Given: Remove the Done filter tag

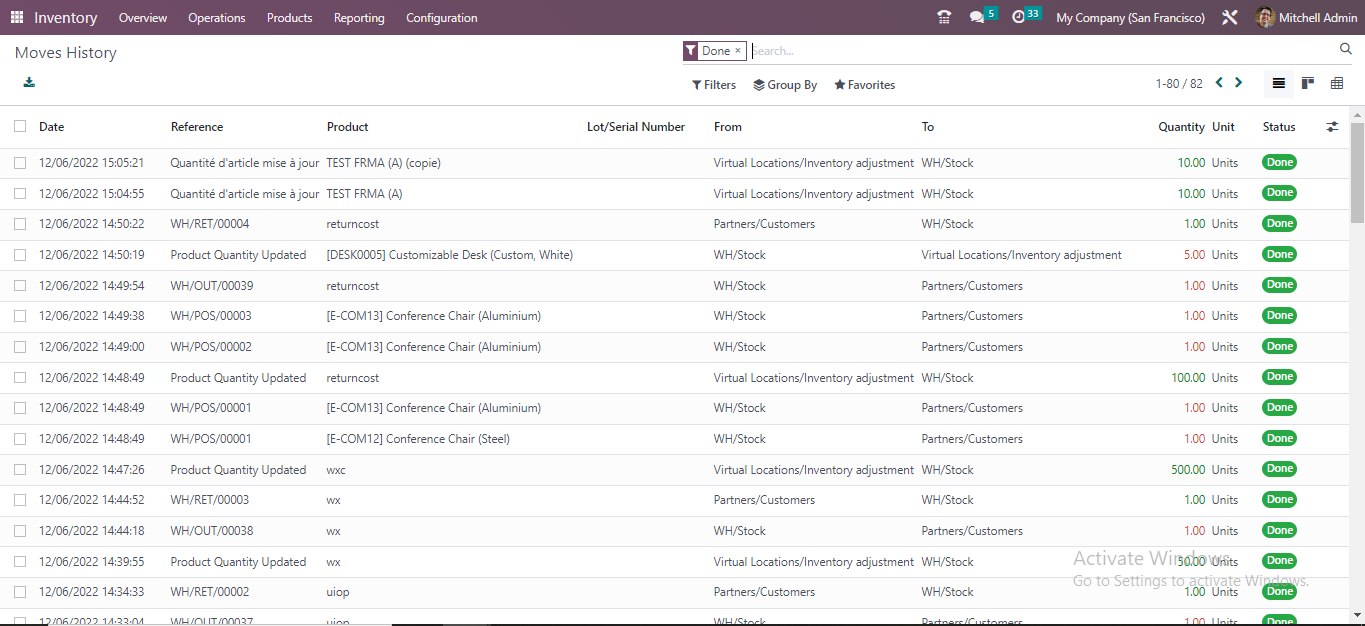Looking at the screenshot, I should (x=737, y=50).
